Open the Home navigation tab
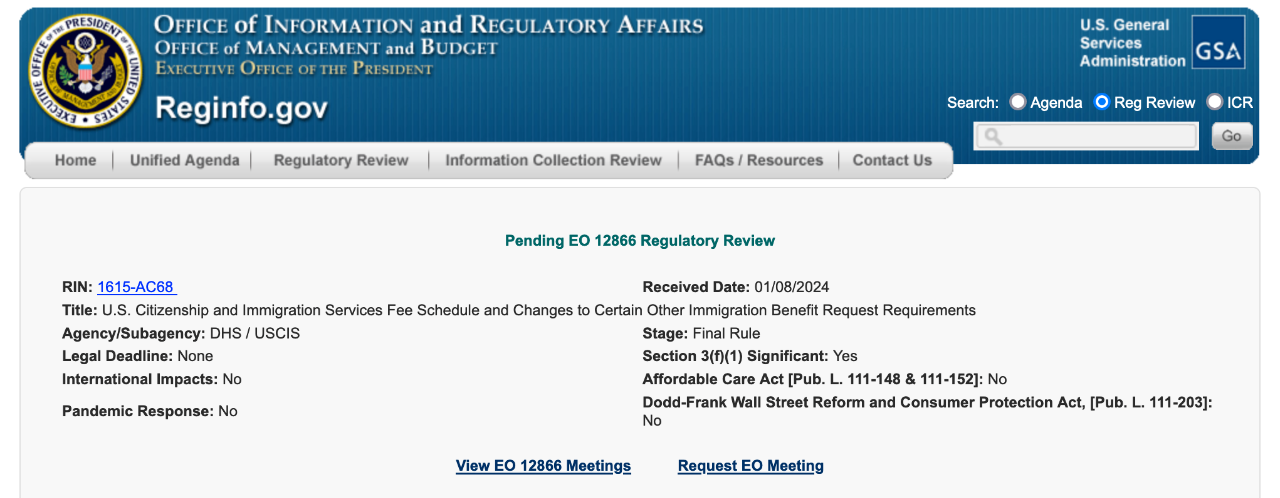The height and width of the screenshot is (498, 1280). click(75, 160)
